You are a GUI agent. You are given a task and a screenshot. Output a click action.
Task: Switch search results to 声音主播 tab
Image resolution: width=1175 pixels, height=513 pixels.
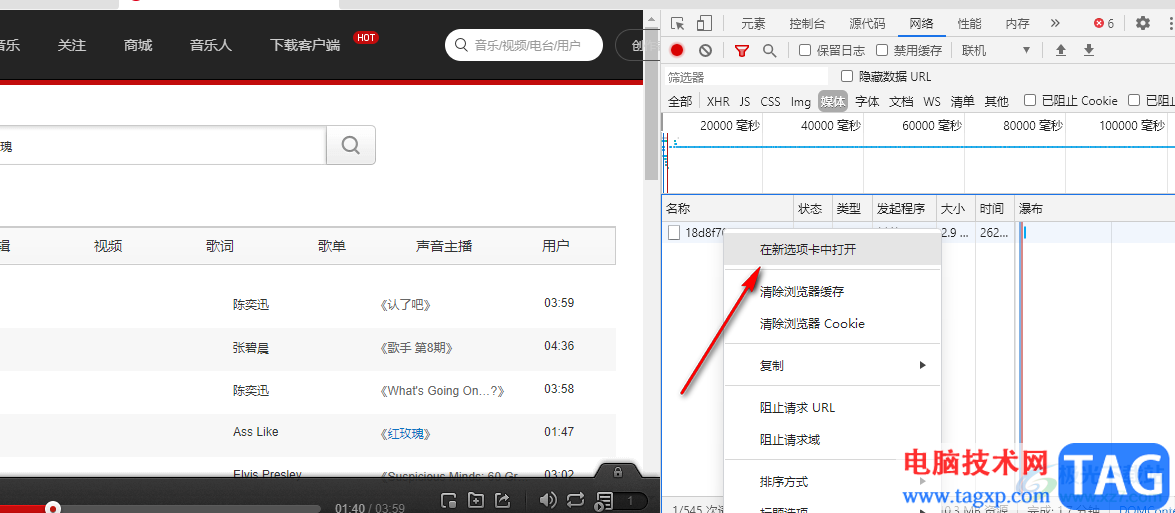click(444, 246)
